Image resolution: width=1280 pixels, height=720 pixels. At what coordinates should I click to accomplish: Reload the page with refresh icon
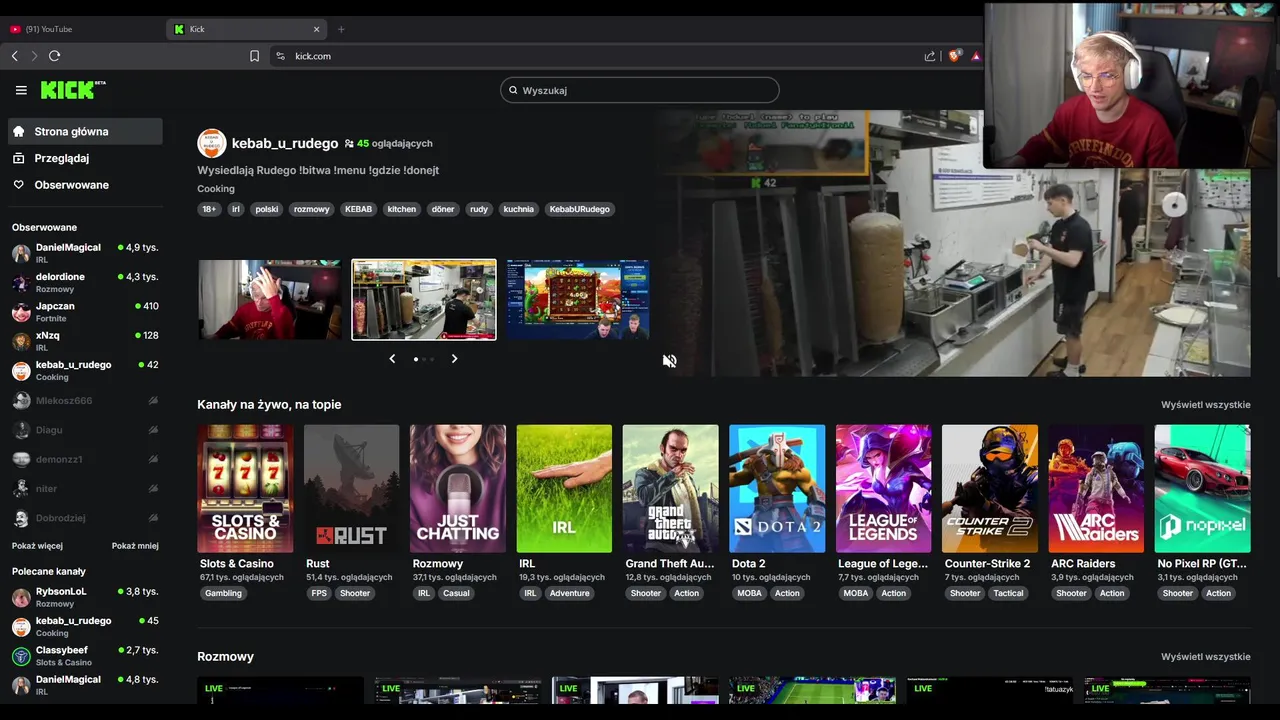[54, 56]
